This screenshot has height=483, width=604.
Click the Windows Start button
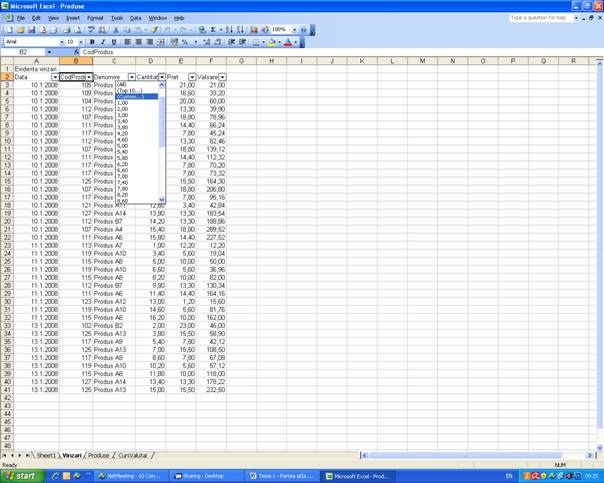point(22,476)
